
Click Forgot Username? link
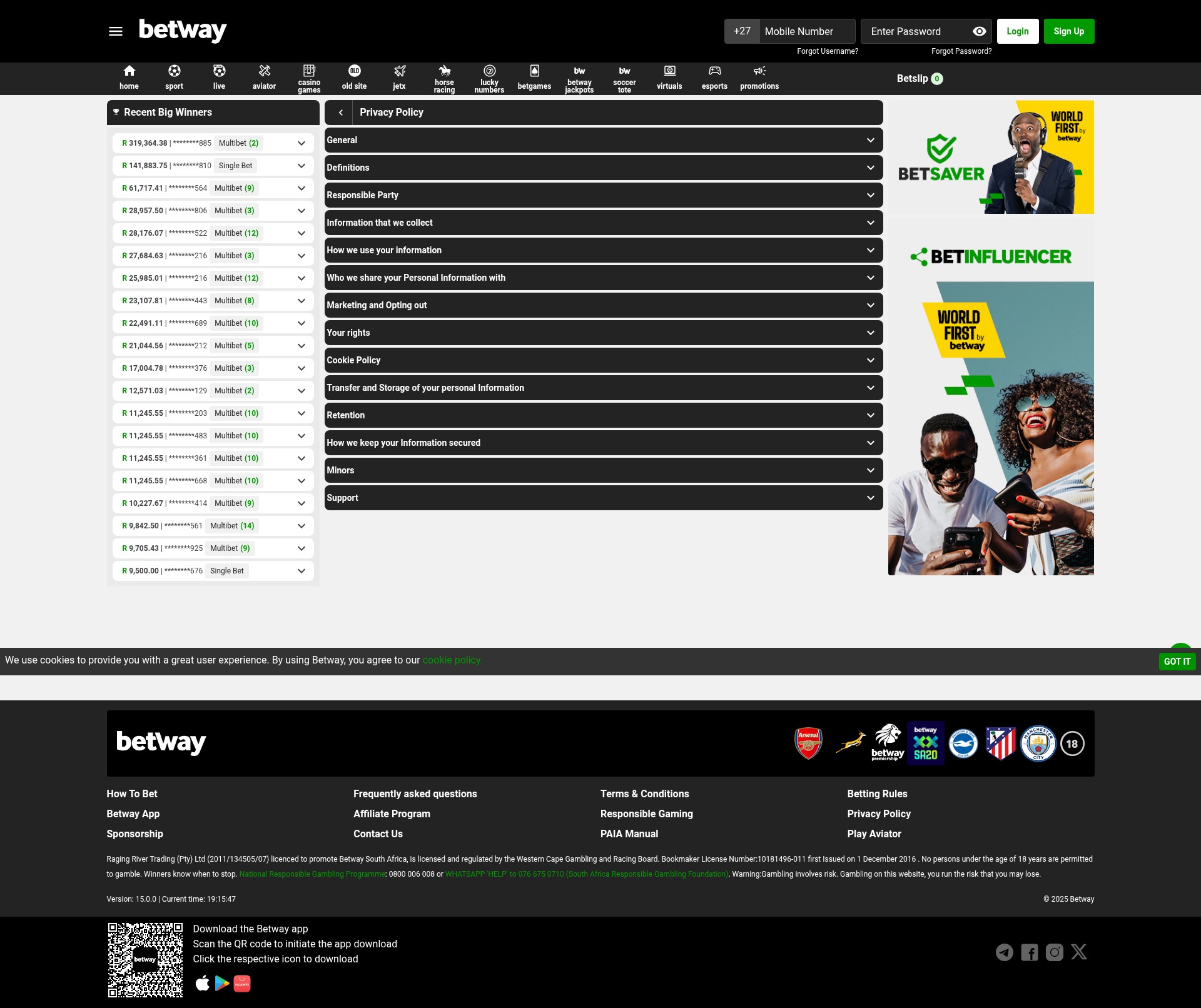pos(828,51)
